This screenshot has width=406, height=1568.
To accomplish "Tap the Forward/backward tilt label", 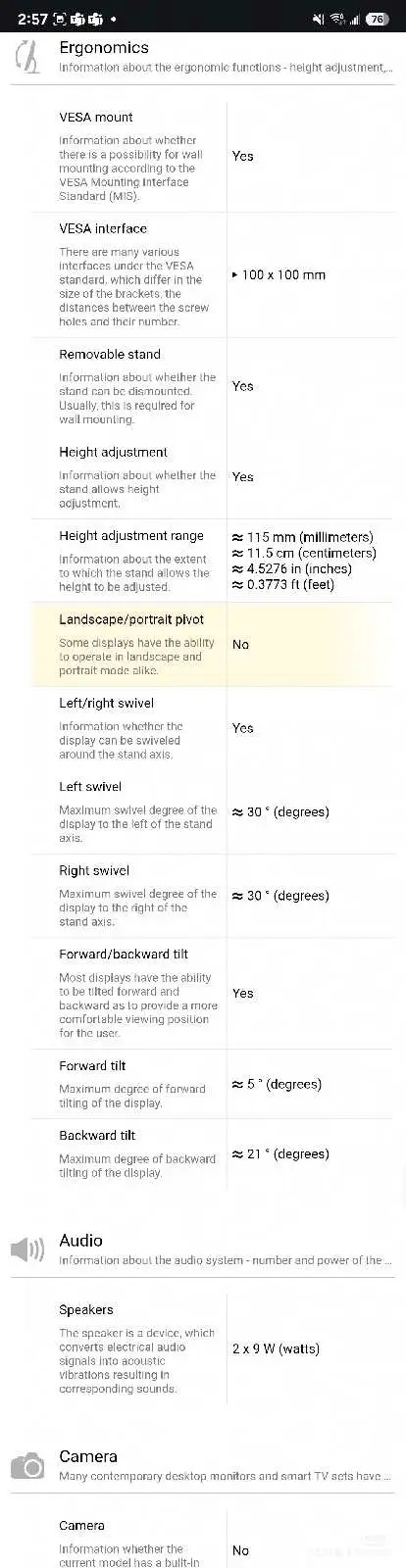I will [124, 954].
